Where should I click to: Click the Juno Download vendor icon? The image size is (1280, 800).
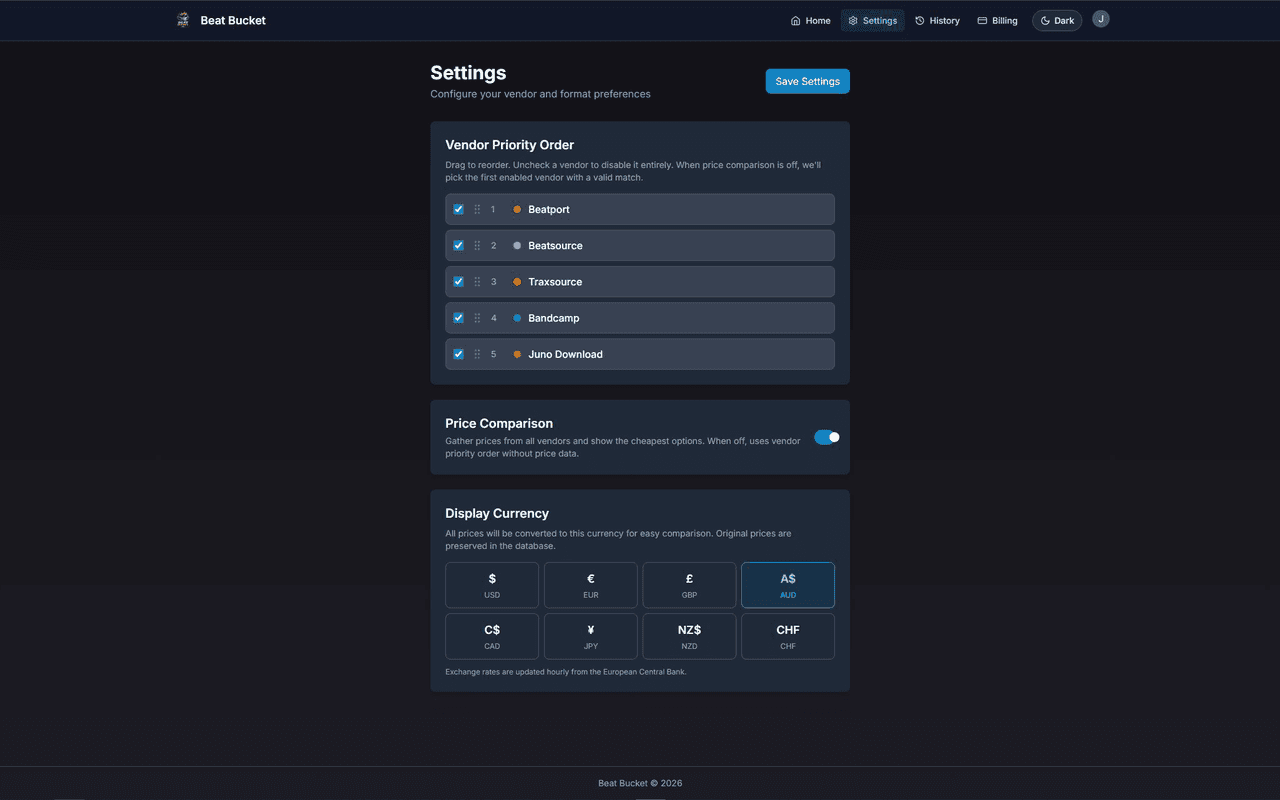coord(517,354)
